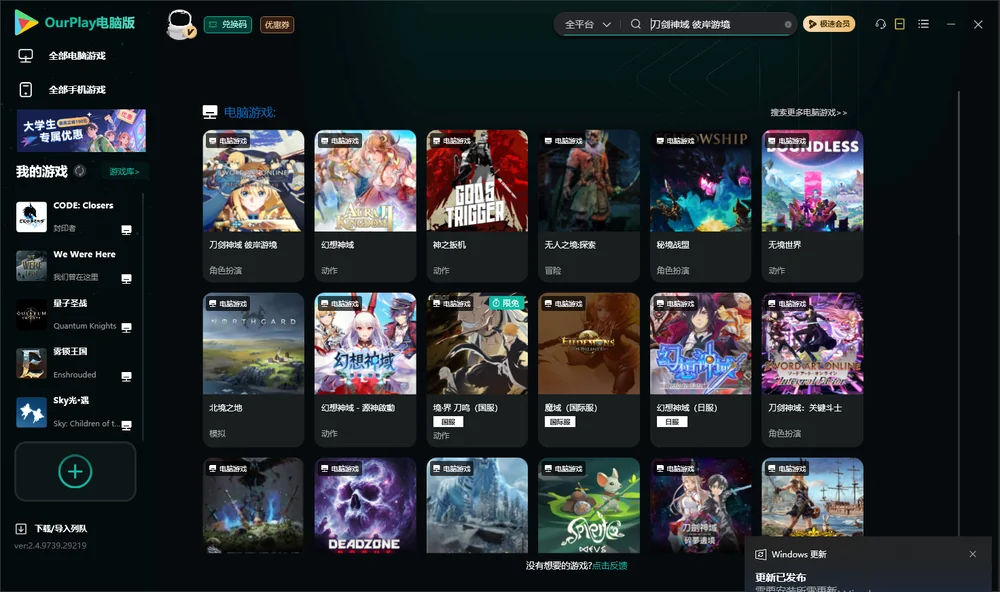Open 幻想神域 (日服) card

[x=701, y=369]
